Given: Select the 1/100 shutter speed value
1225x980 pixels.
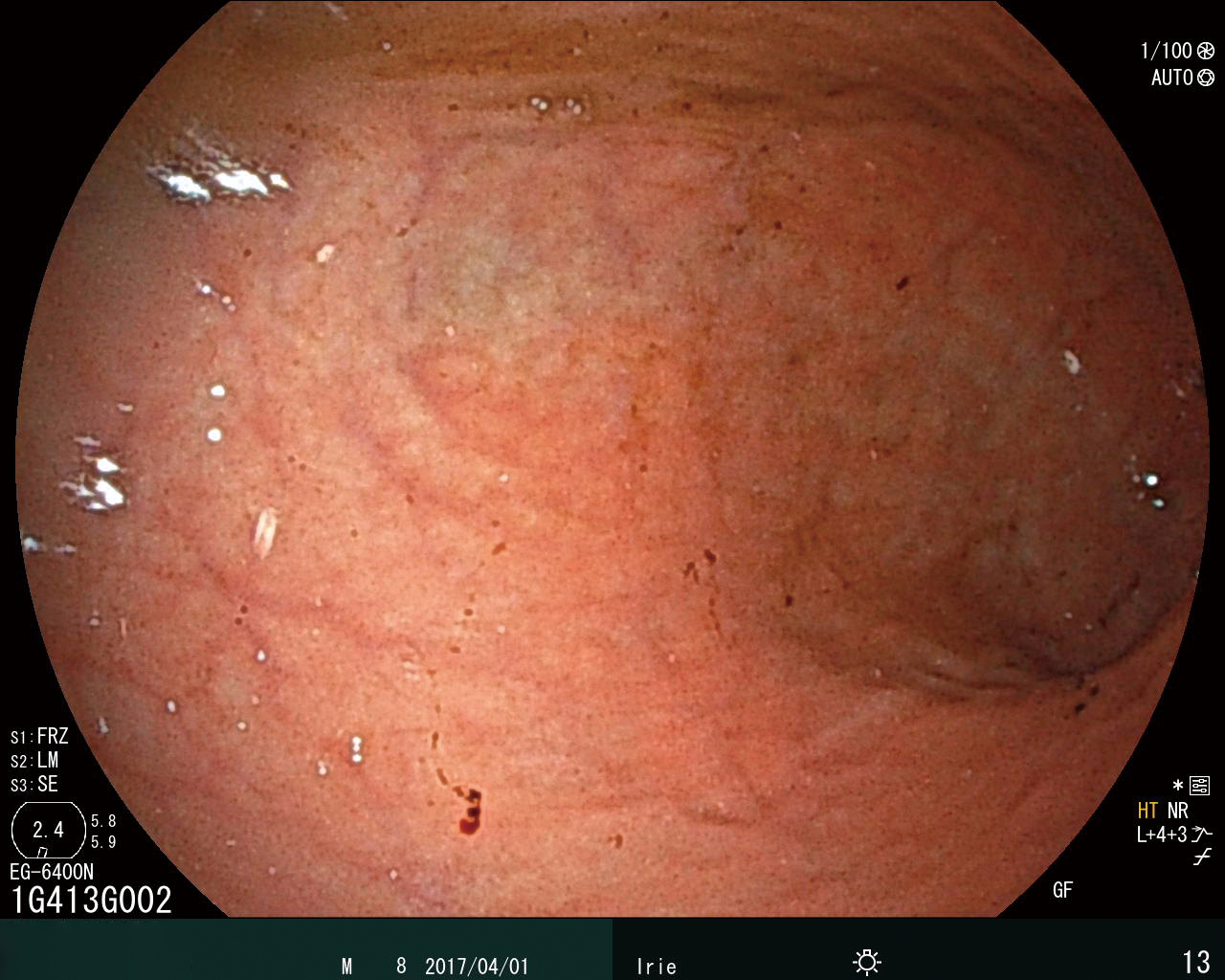Looking at the screenshot, I should coord(1166,51).
